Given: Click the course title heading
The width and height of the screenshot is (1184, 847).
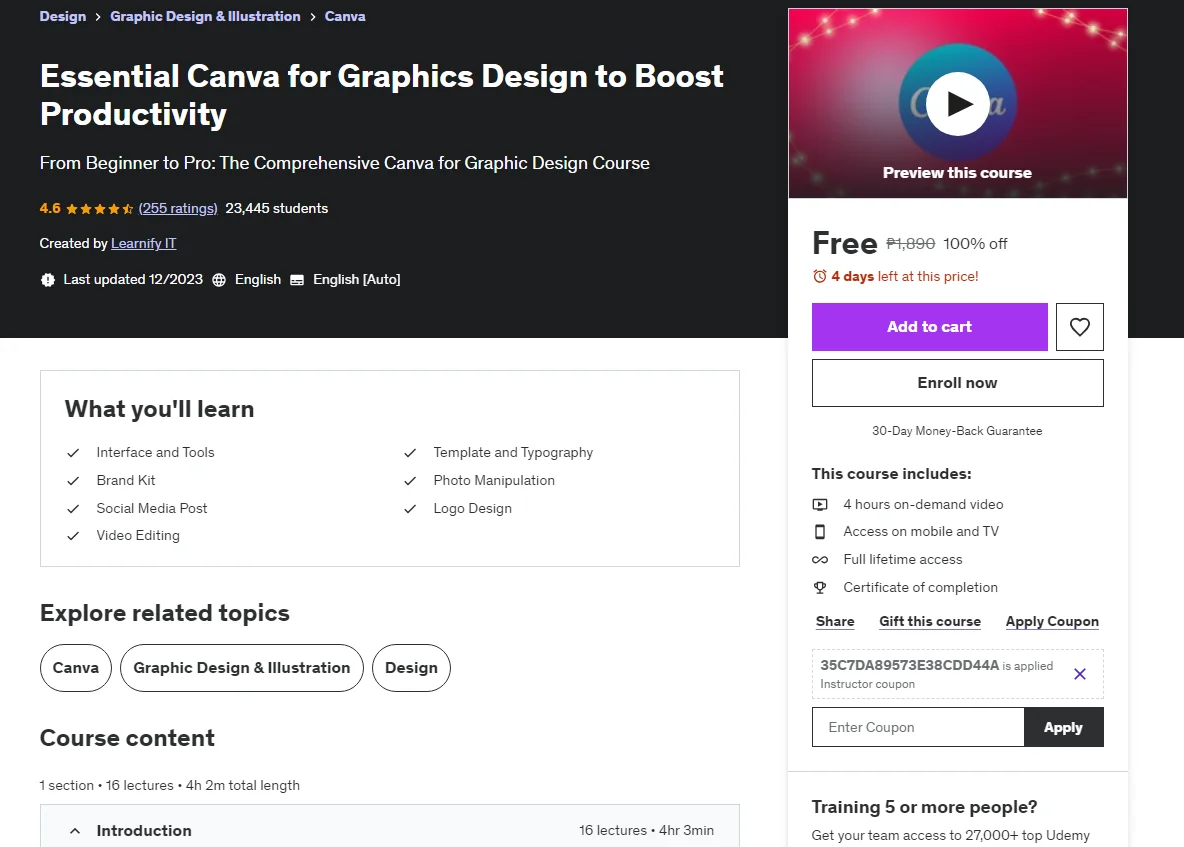Looking at the screenshot, I should pos(381,95).
